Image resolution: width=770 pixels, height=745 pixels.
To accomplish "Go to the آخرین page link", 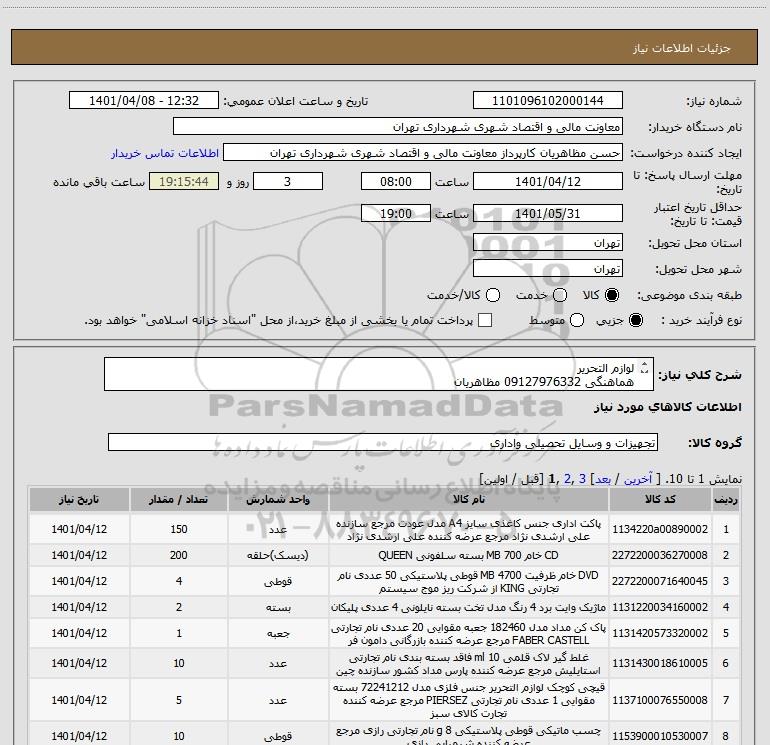I will [x=637, y=479].
